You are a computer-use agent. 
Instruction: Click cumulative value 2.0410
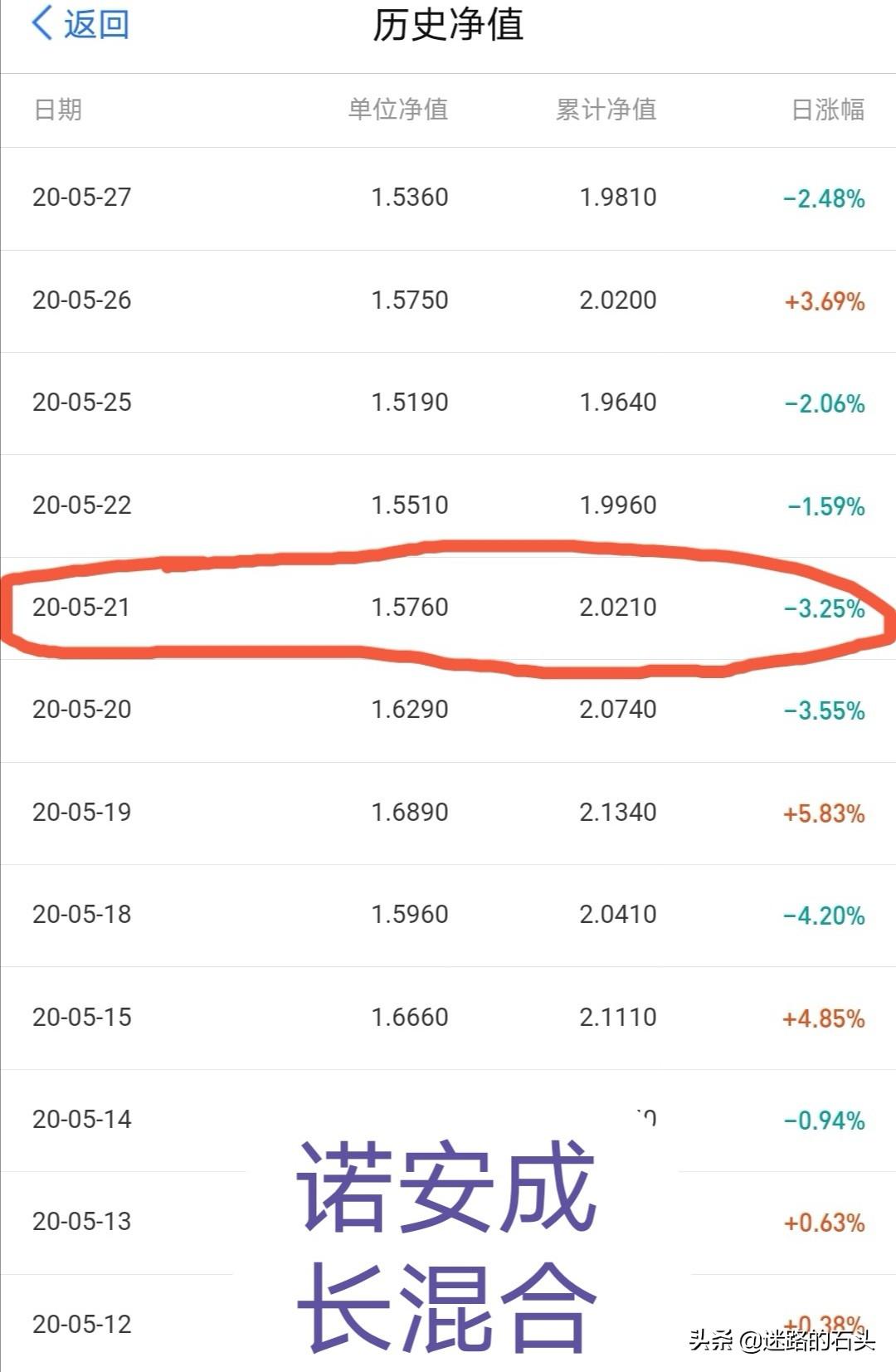point(617,915)
